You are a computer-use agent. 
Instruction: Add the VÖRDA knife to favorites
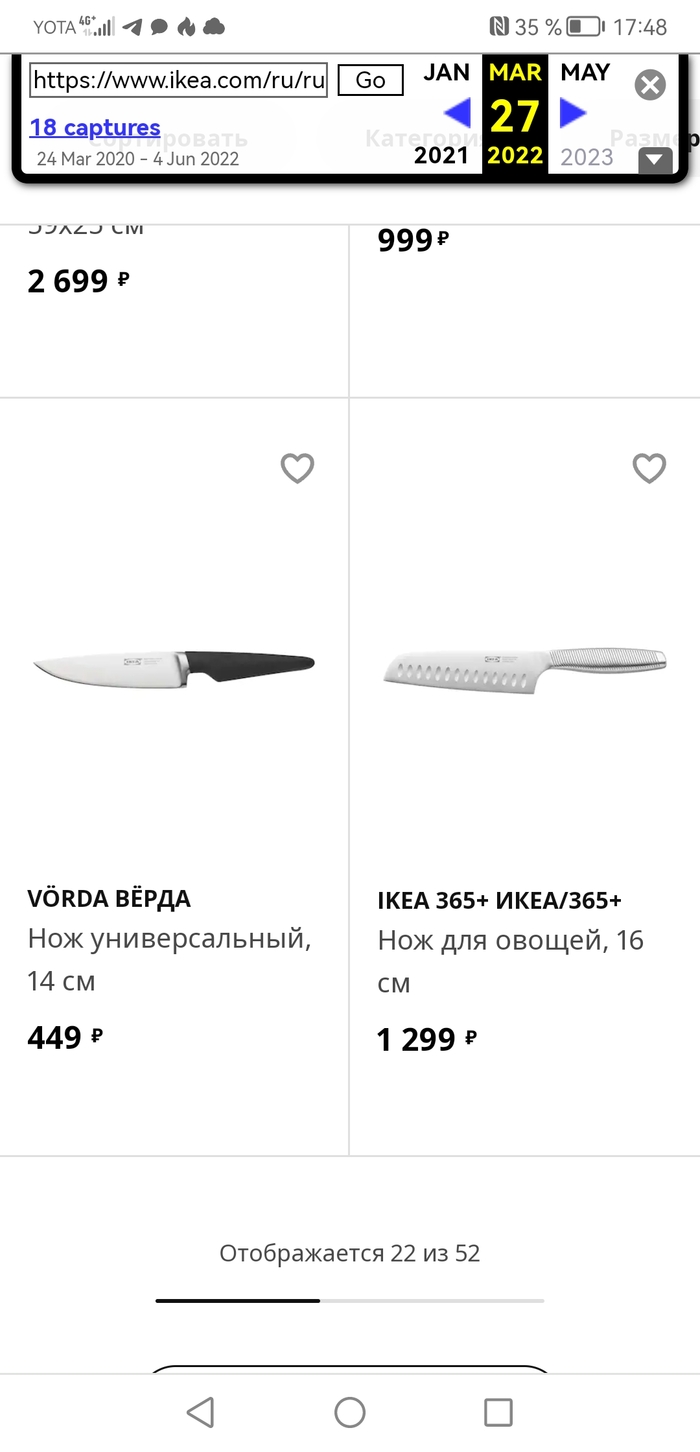click(297, 468)
